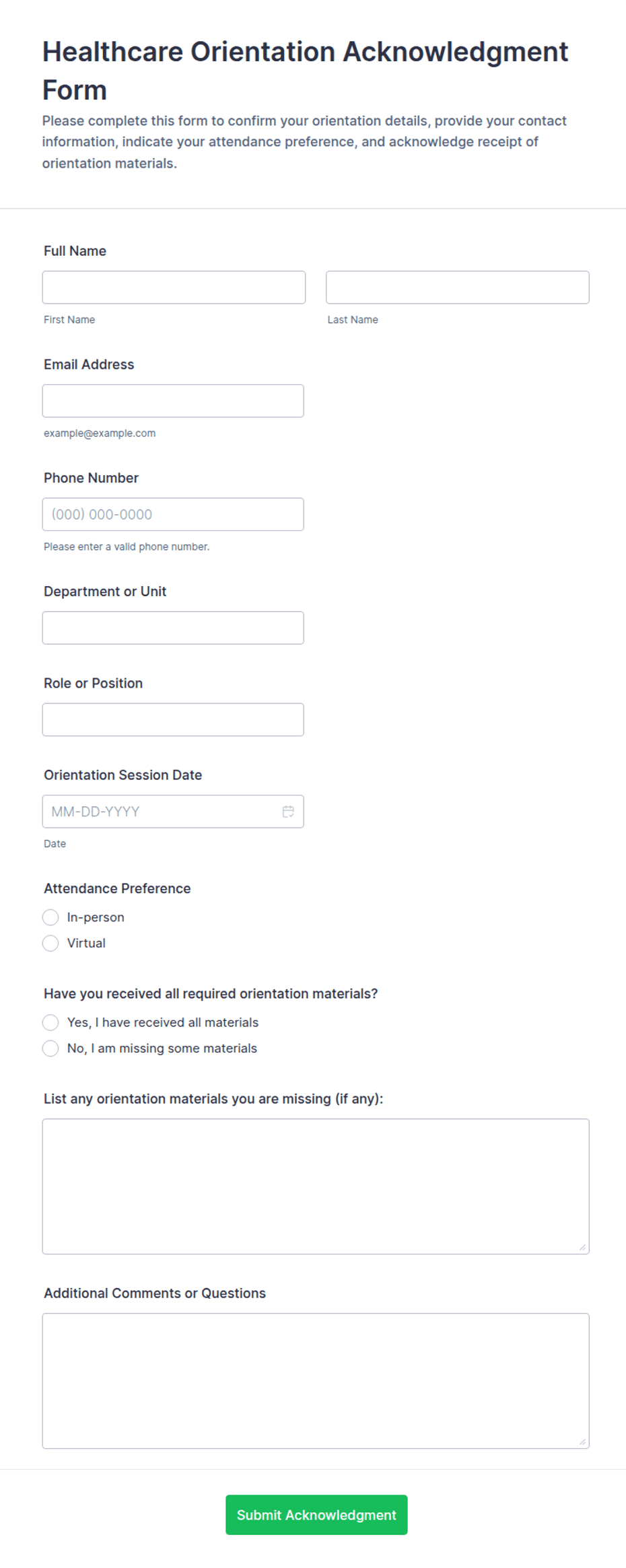Click the Role or Position field
626x1568 pixels.
(x=173, y=719)
